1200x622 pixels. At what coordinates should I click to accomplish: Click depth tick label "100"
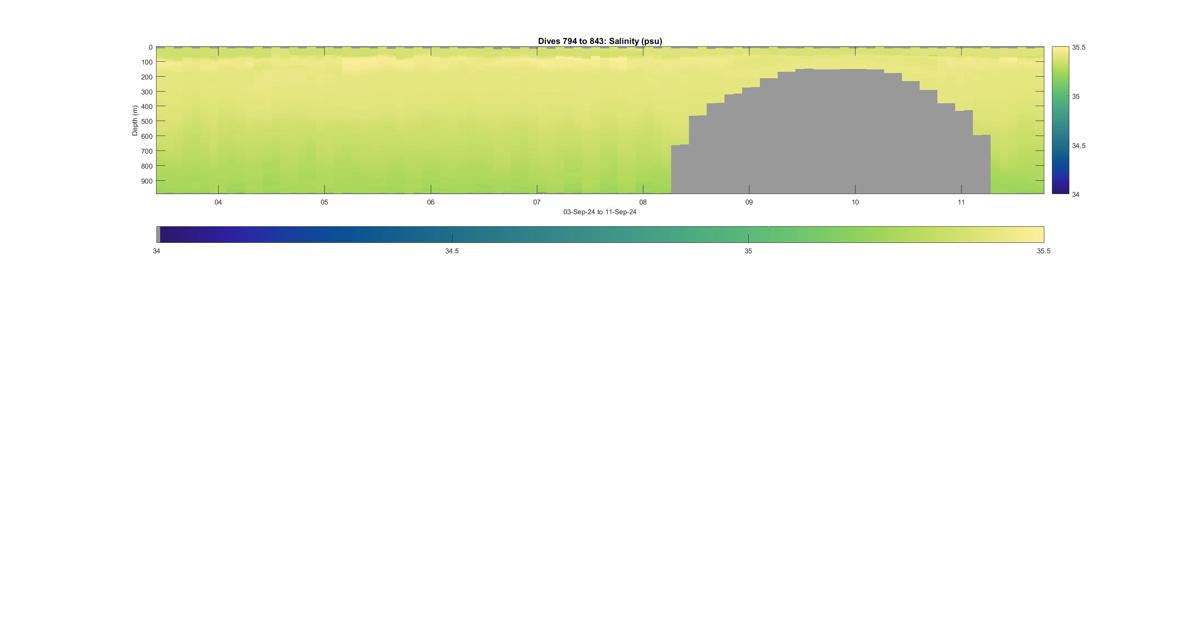pos(146,62)
